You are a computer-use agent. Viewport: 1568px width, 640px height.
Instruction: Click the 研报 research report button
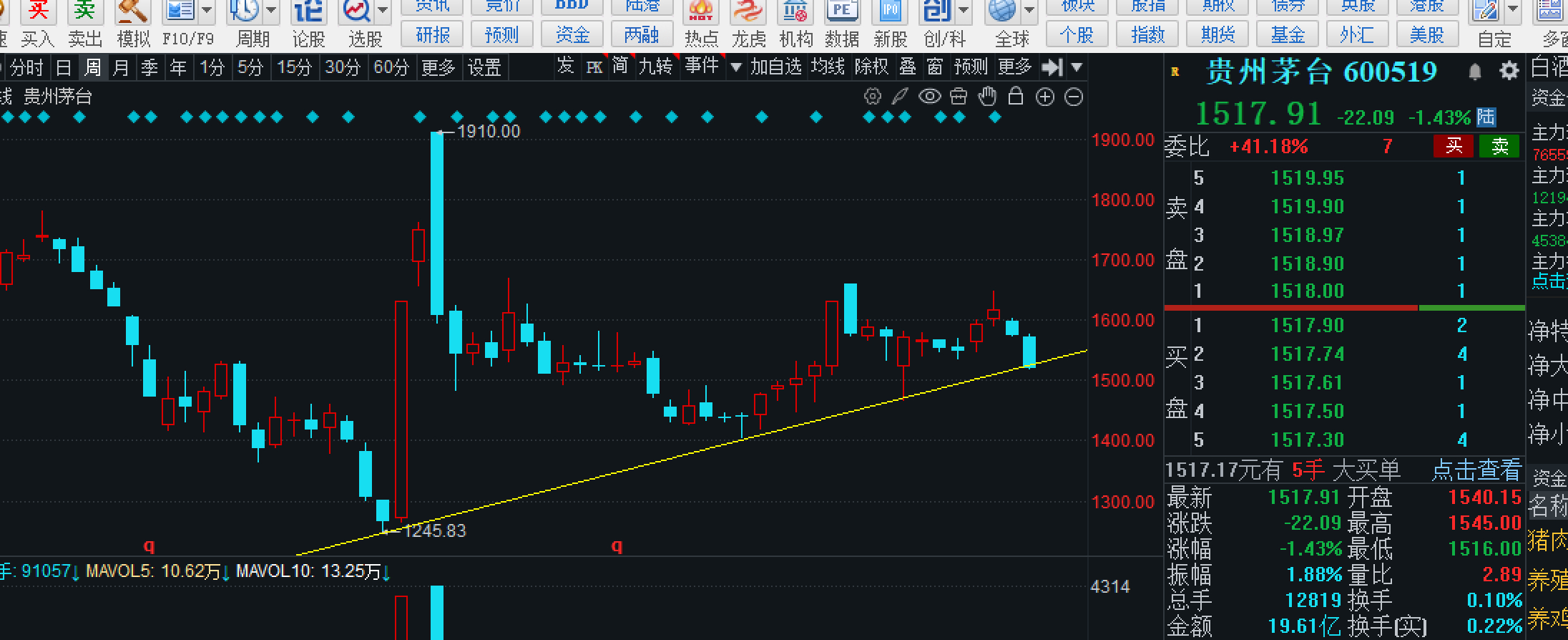point(433,34)
